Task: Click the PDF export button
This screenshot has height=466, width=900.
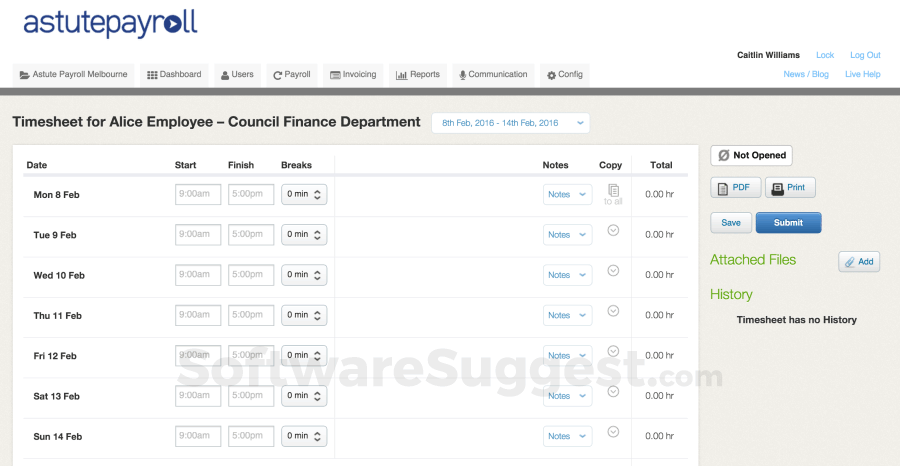Action: (735, 187)
